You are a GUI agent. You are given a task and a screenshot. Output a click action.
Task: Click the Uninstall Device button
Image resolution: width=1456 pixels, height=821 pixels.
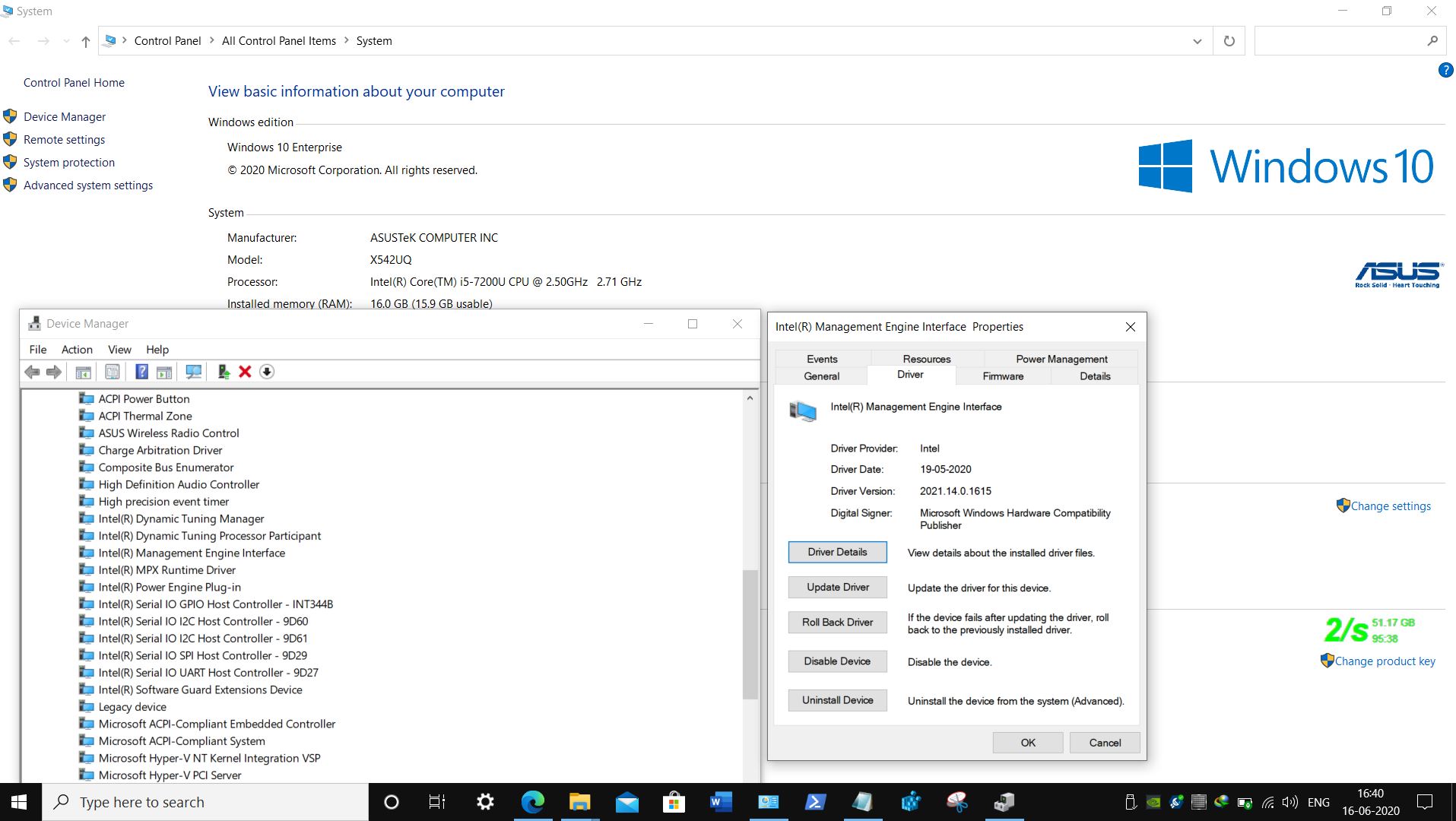tap(837, 700)
